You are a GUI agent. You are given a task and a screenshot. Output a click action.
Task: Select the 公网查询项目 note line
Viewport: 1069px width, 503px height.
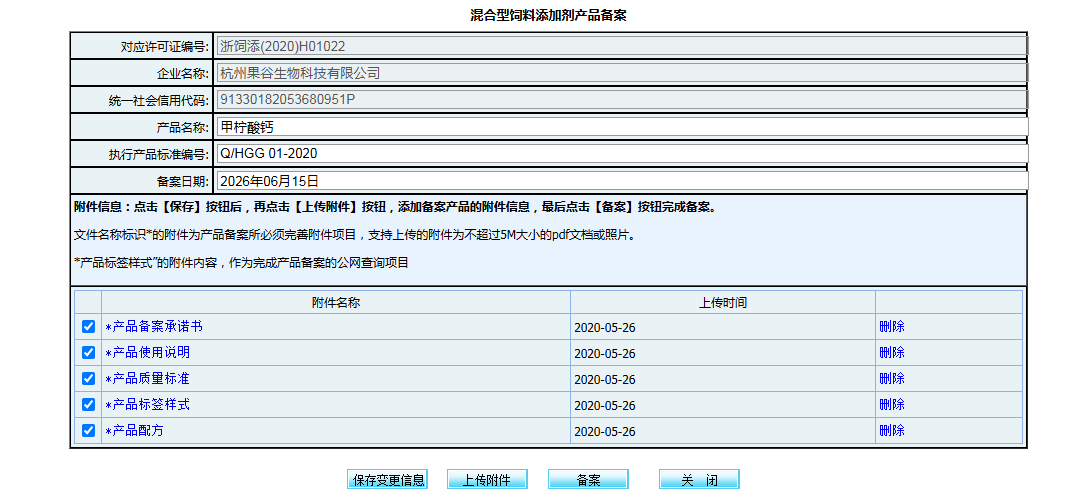(x=241, y=262)
